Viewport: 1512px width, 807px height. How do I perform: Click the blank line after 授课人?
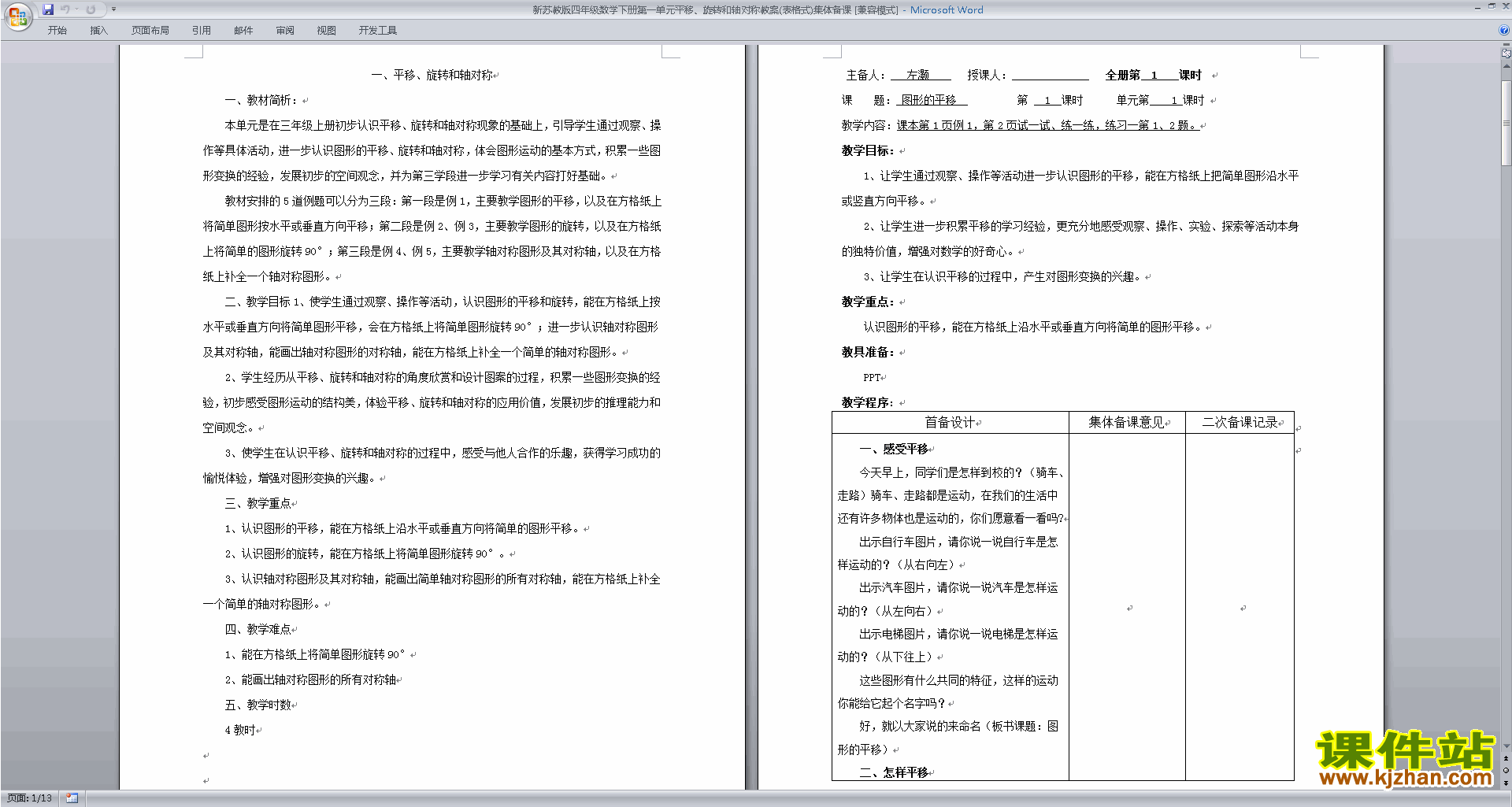1050,75
